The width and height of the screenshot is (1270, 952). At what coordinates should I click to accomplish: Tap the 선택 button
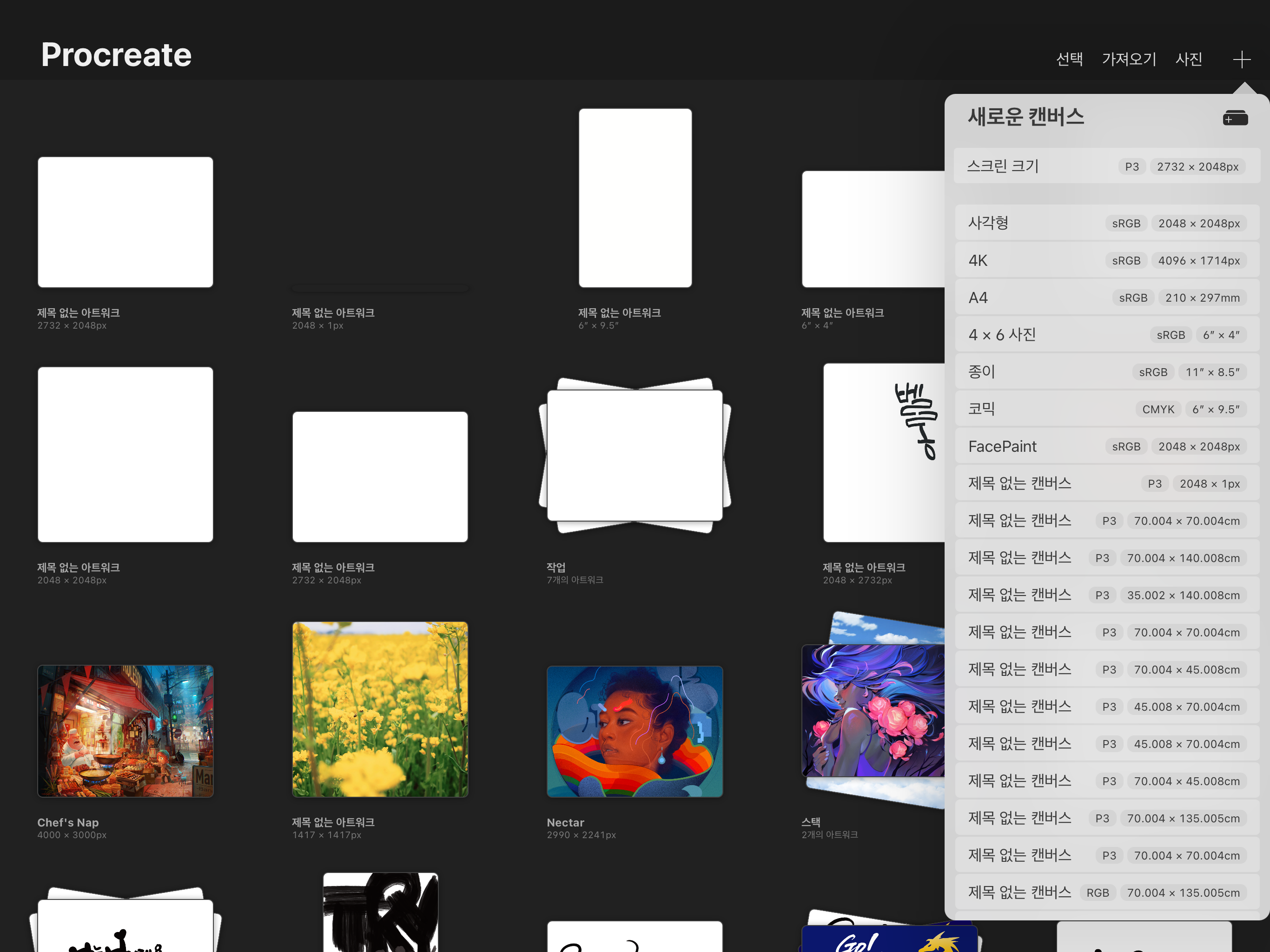tap(1069, 59)
